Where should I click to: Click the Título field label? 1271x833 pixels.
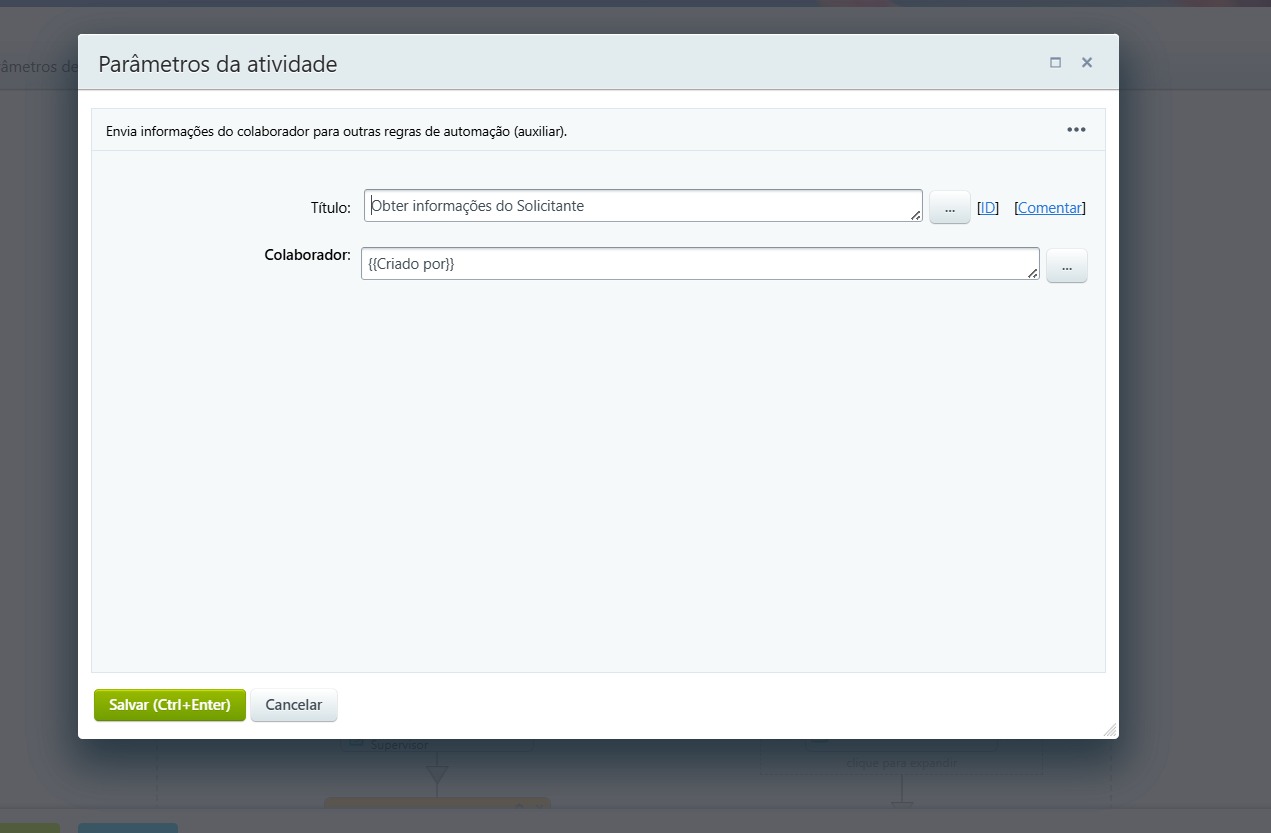[x=329, y=208]
